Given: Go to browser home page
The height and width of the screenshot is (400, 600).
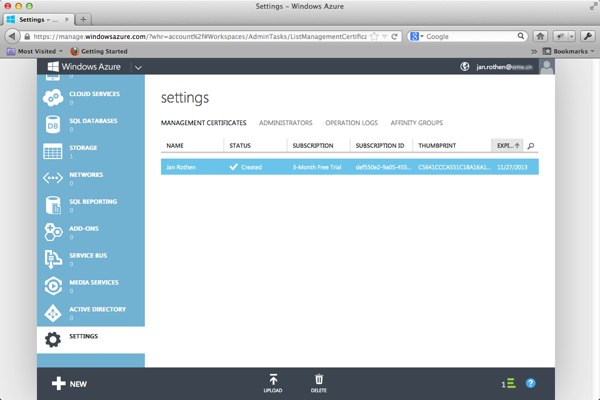Looking at the screenshot, I should coord(540,36).
